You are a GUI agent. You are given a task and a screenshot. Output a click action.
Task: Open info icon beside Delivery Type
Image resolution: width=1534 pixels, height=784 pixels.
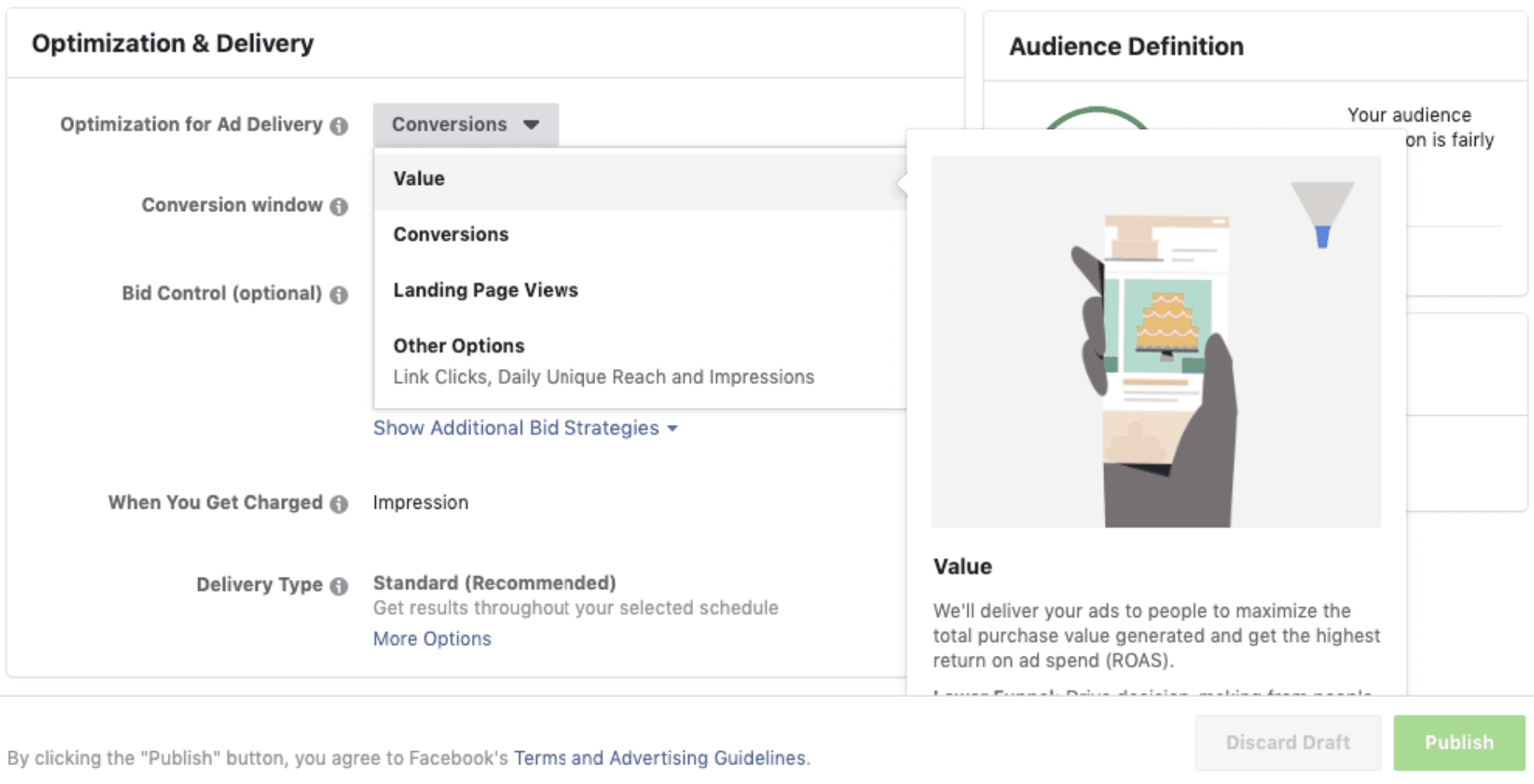pyautogui.click(x=339, y=586)
